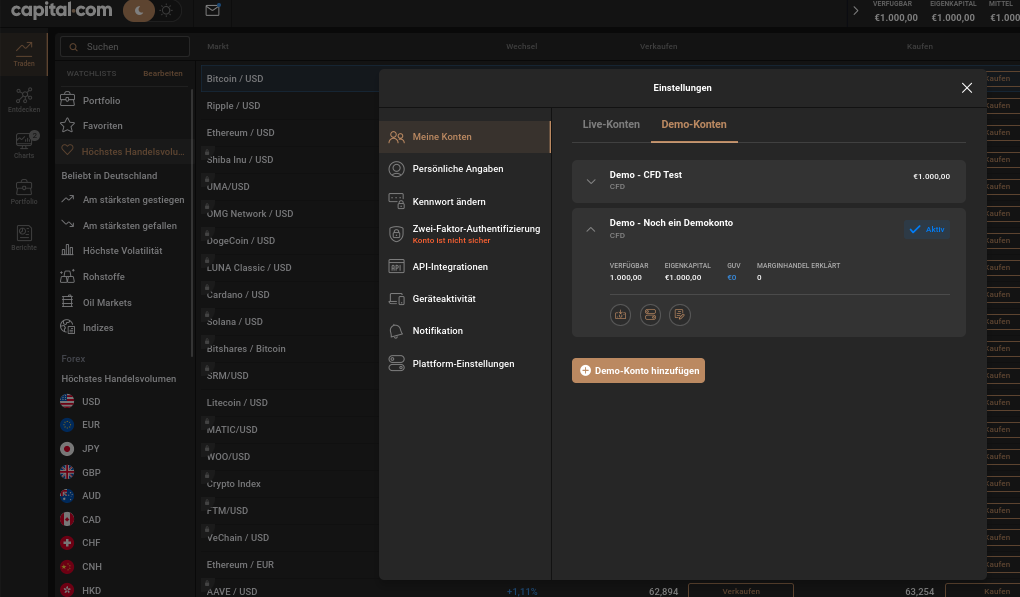This screenshot has width=1020, height=597.
Task: Click the edit account name icon
Action: click(x=680, y=315)
